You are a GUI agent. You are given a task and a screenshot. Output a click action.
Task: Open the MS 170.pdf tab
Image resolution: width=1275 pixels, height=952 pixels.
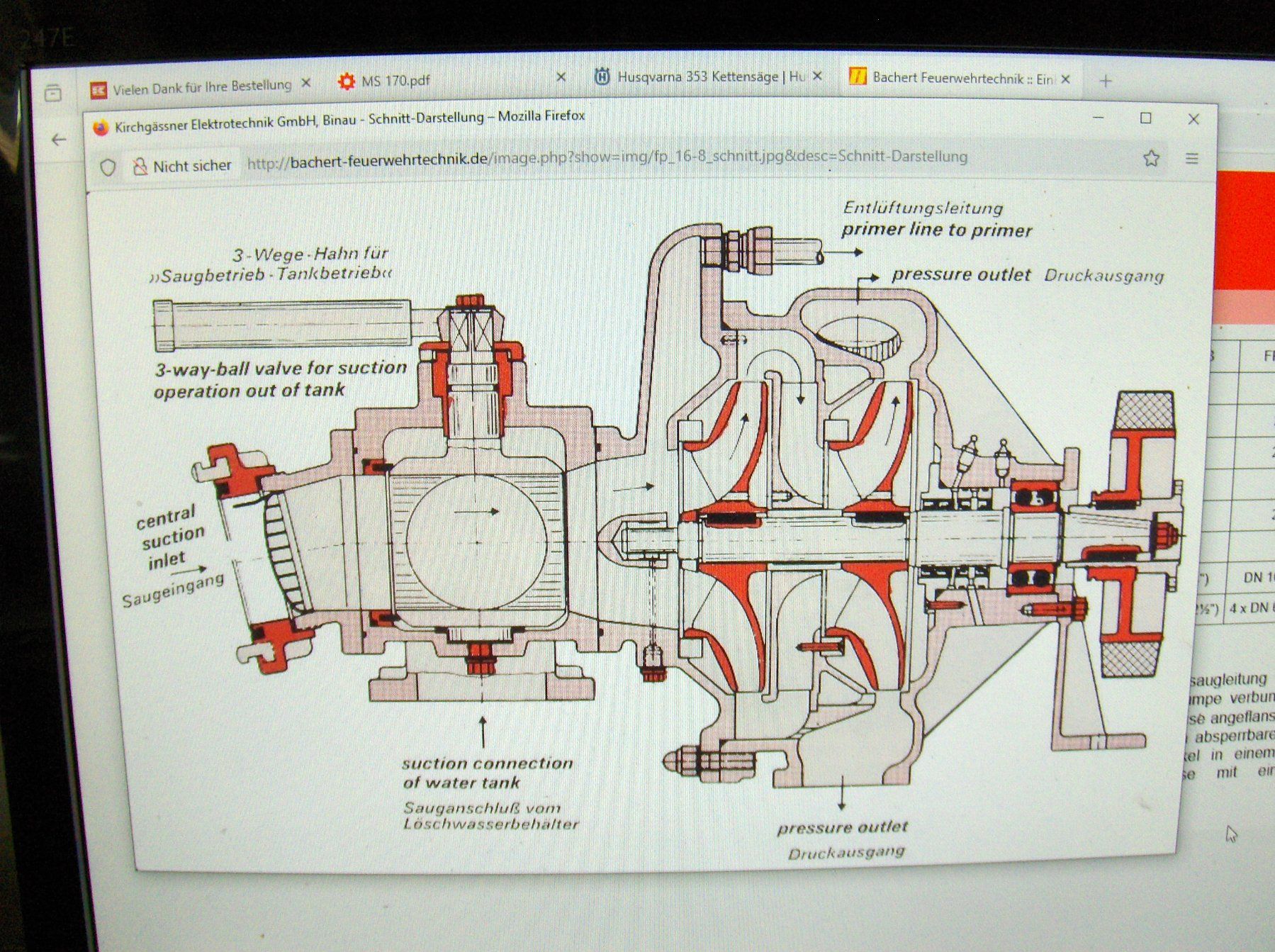(x=395, y=81)
